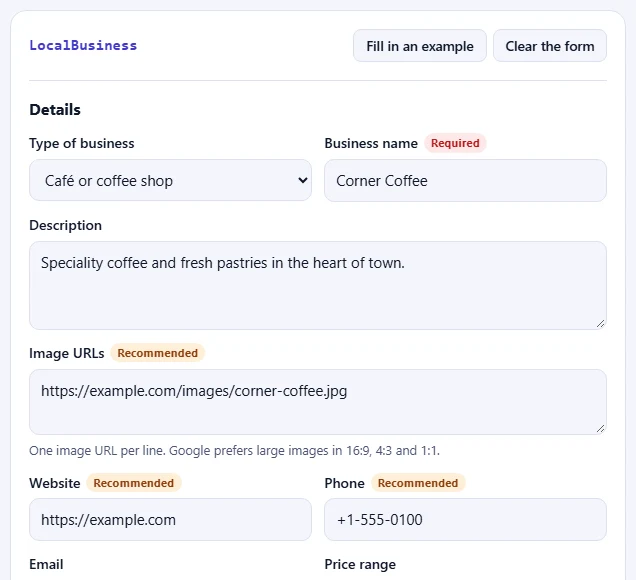Click the Business name label
Viewport: 636px width, 580px height.
click(x=371, y=143)
